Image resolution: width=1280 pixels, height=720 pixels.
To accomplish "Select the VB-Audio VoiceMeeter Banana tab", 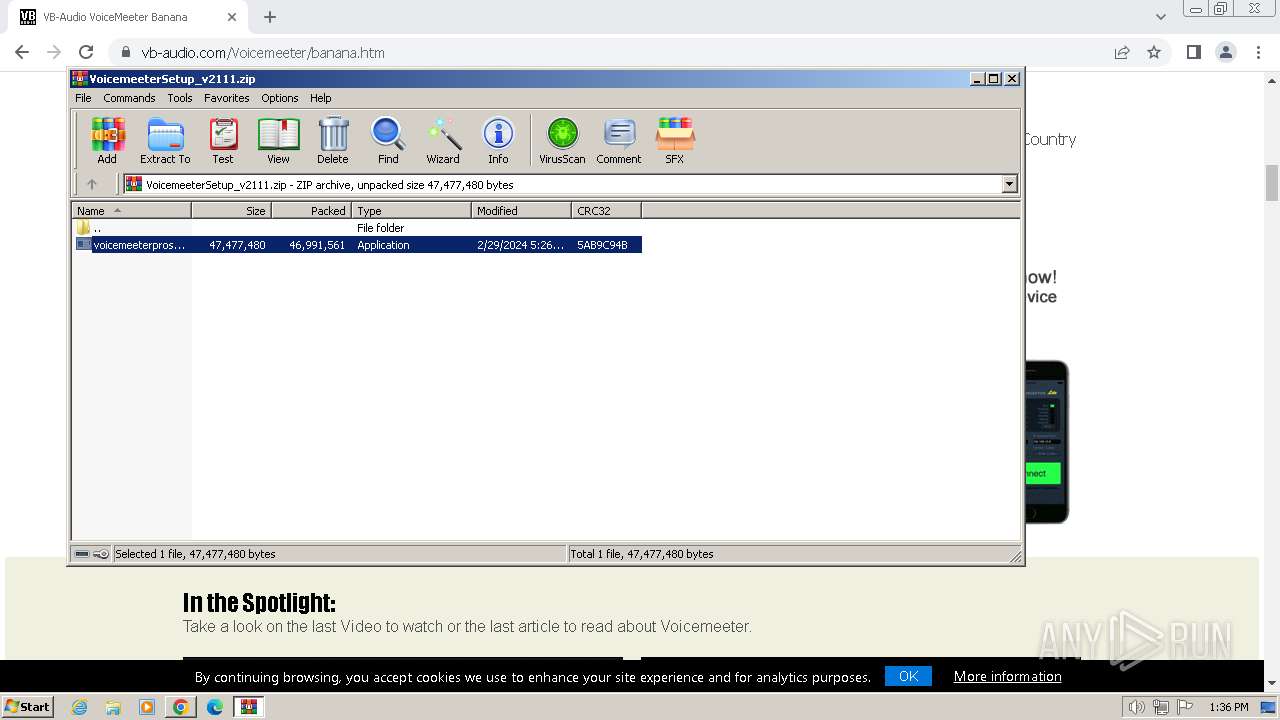I will click(x=129, y=17).
